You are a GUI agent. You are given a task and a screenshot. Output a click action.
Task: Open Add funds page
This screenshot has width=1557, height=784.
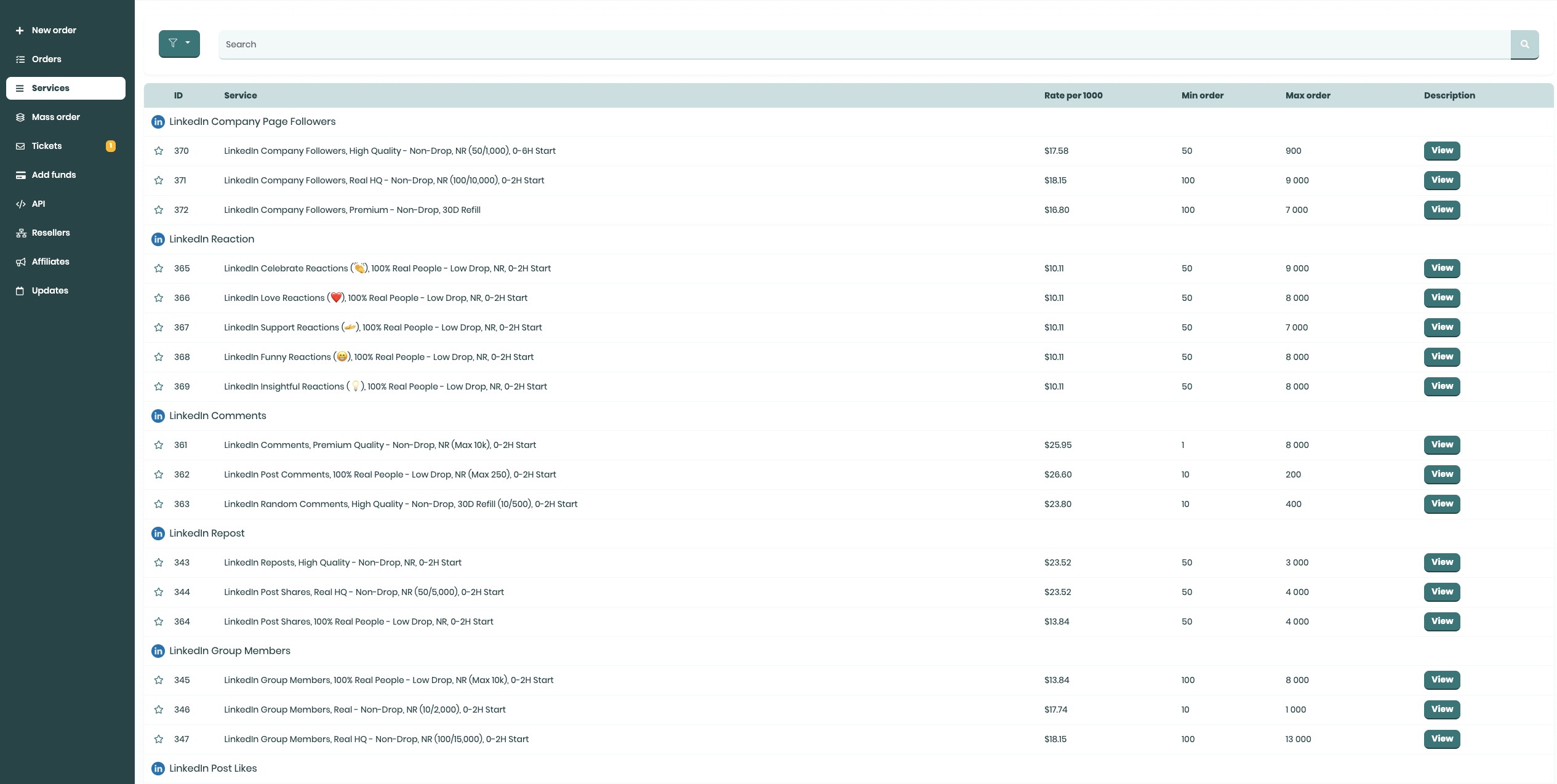click(x=66, y=175)
